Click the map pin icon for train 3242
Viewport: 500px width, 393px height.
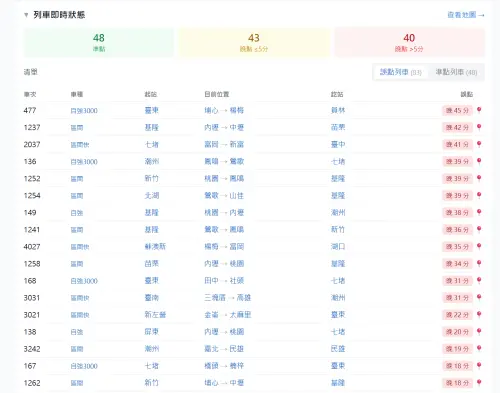[479, 348]
